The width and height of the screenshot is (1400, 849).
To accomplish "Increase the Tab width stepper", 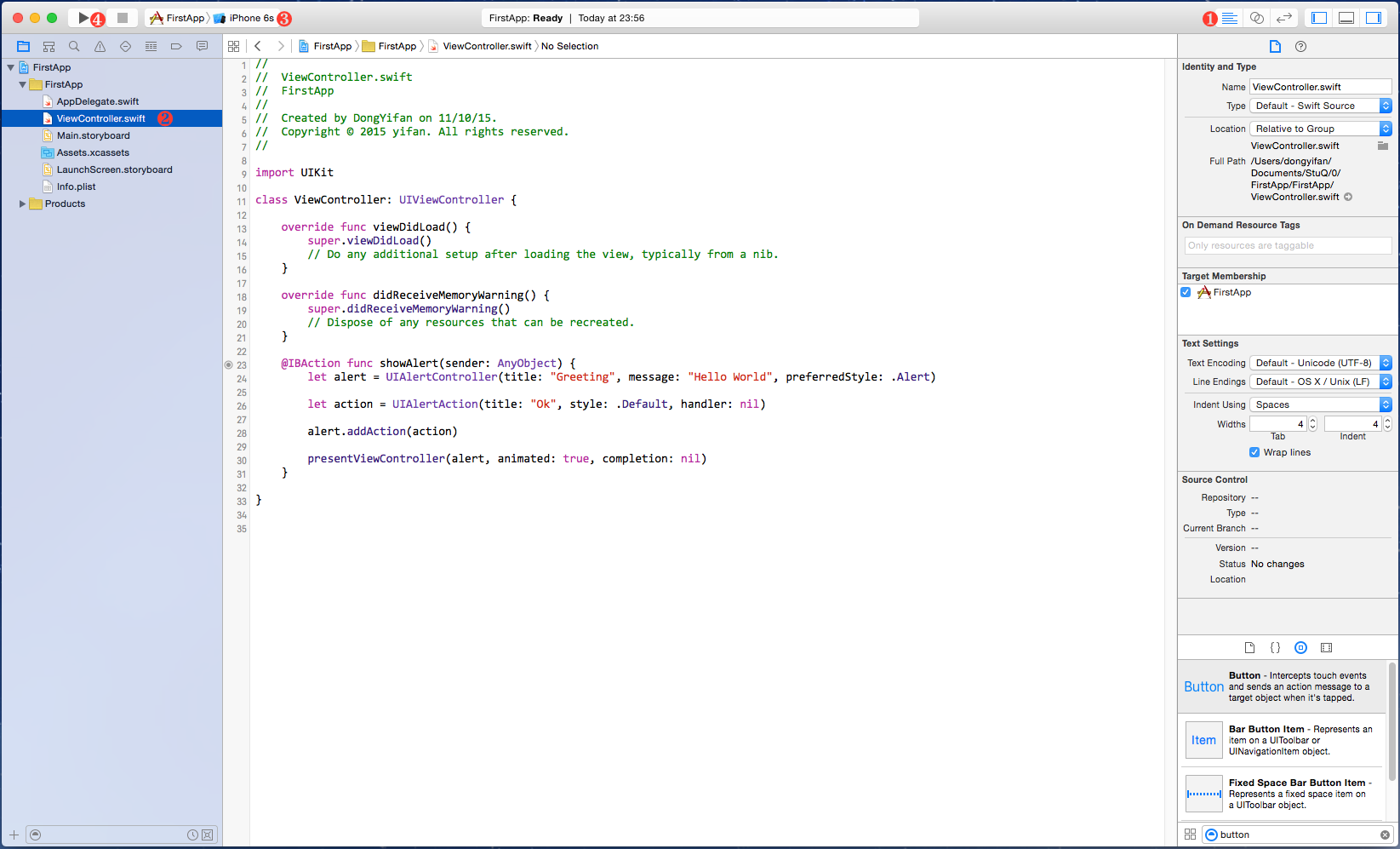I will pyautogui.click(x=1312, y=421).
